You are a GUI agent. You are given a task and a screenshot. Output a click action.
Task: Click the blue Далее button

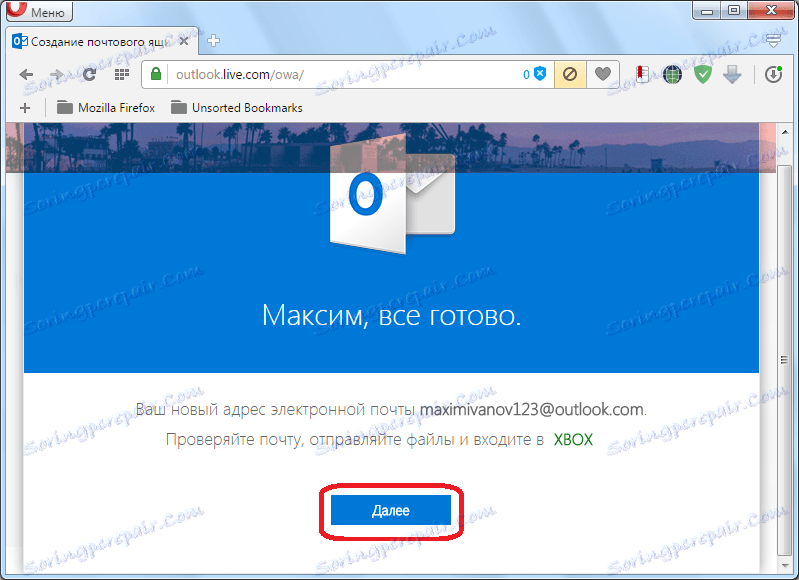[x=391, y=510]
